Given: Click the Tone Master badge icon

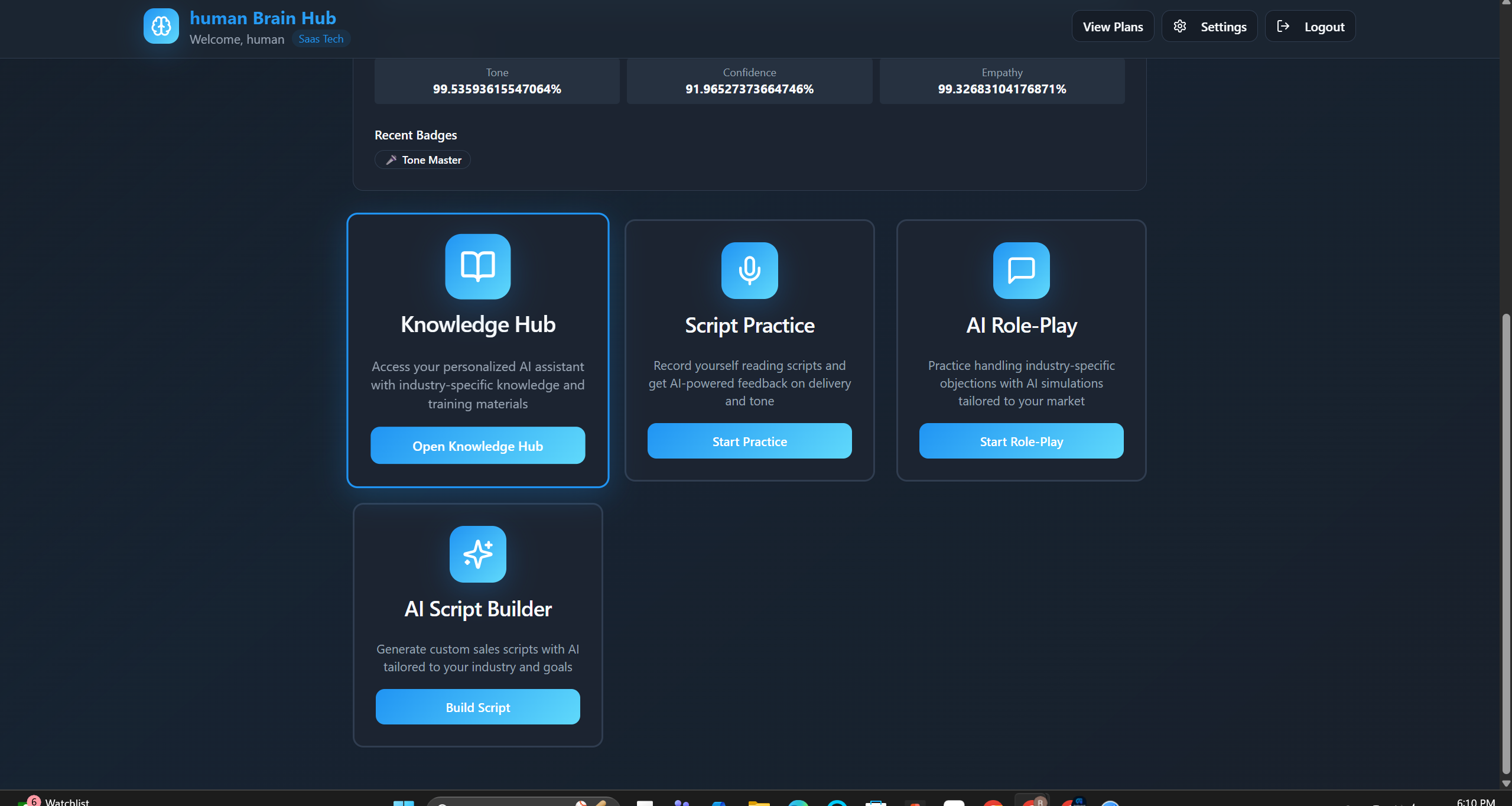Looking at the screenshot, I should click(x=391, y=160).
